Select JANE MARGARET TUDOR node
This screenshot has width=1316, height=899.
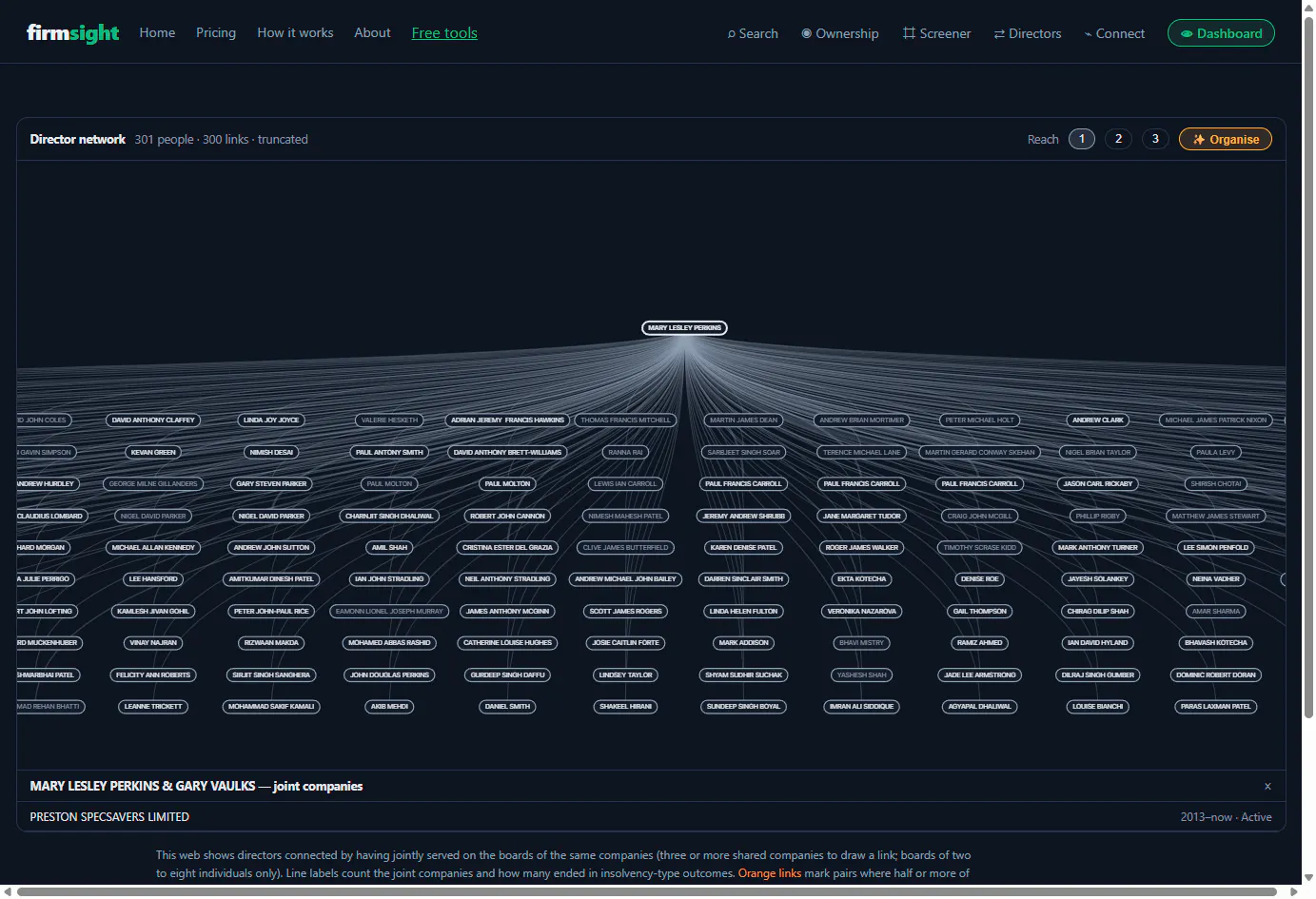pyautogui.click(x=862, y=516)
